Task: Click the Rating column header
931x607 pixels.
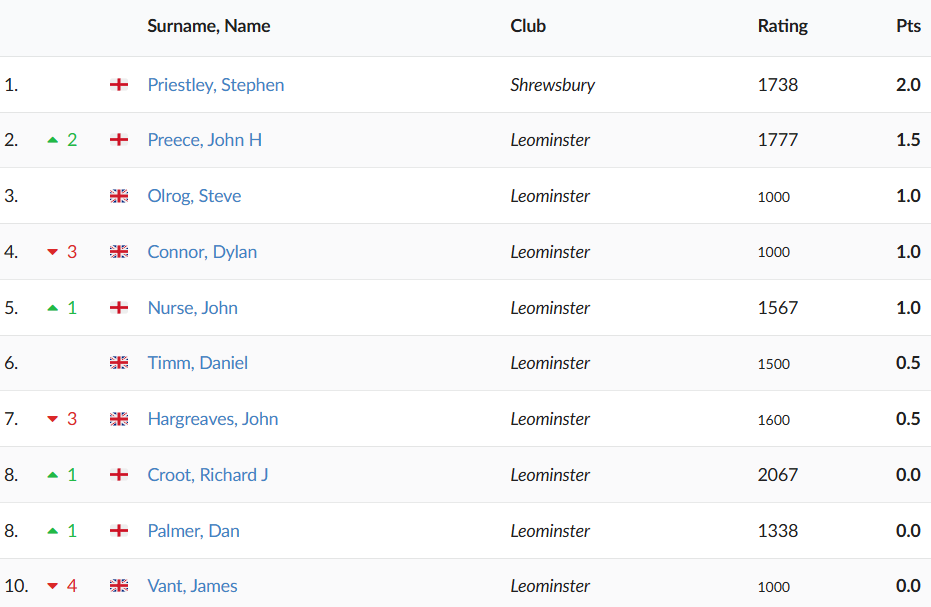Action: pos(782,26)
